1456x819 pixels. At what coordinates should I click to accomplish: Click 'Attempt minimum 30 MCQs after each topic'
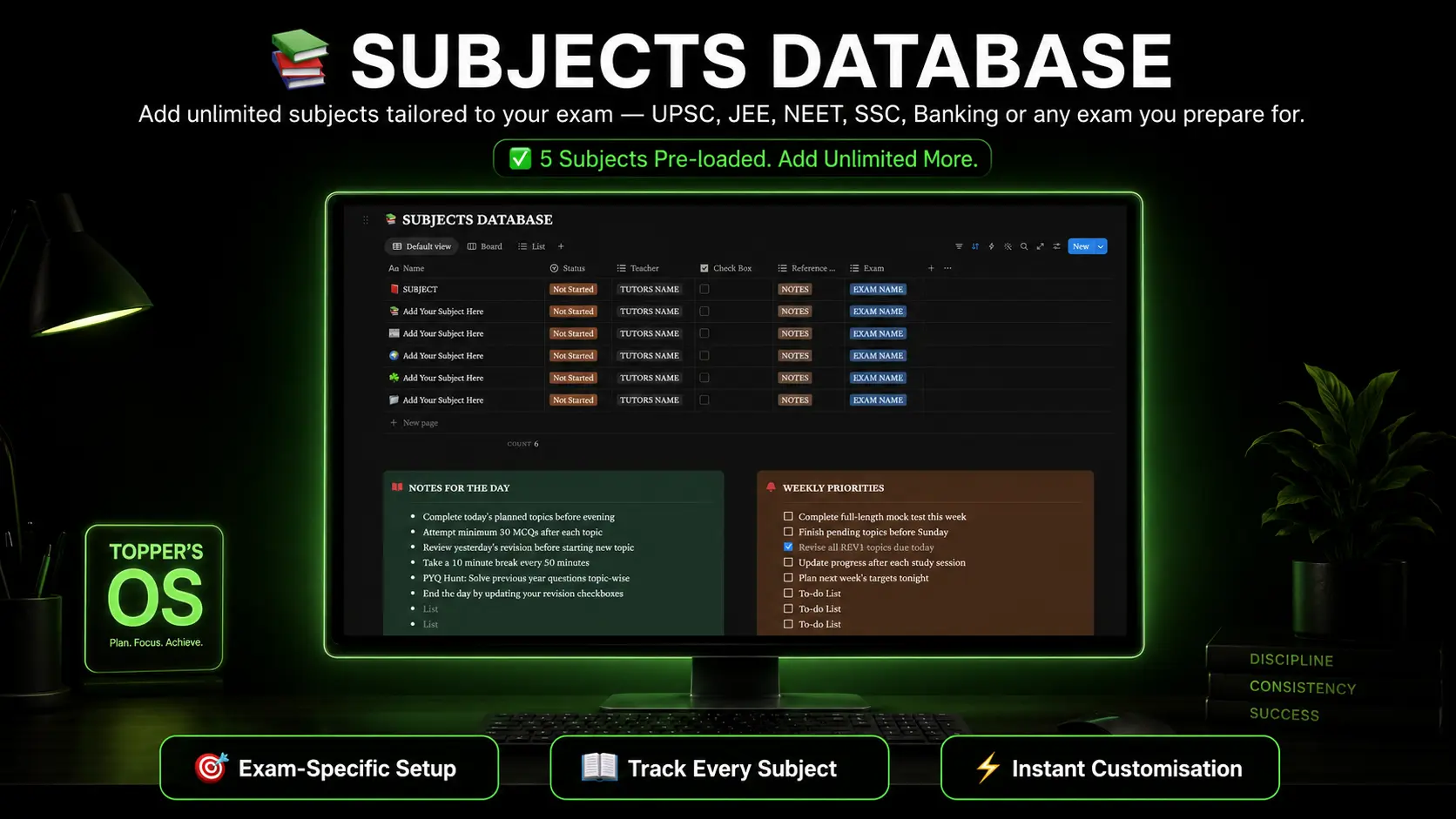(513, 532)
